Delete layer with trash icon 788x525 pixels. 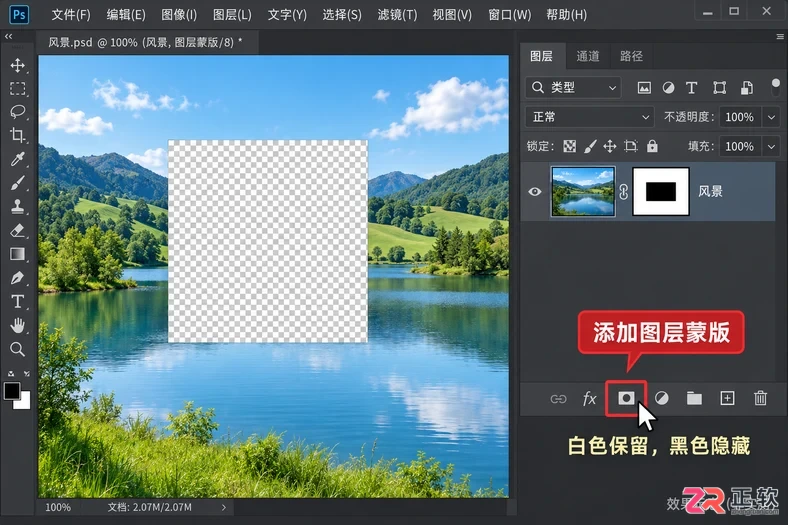[760, 398]
